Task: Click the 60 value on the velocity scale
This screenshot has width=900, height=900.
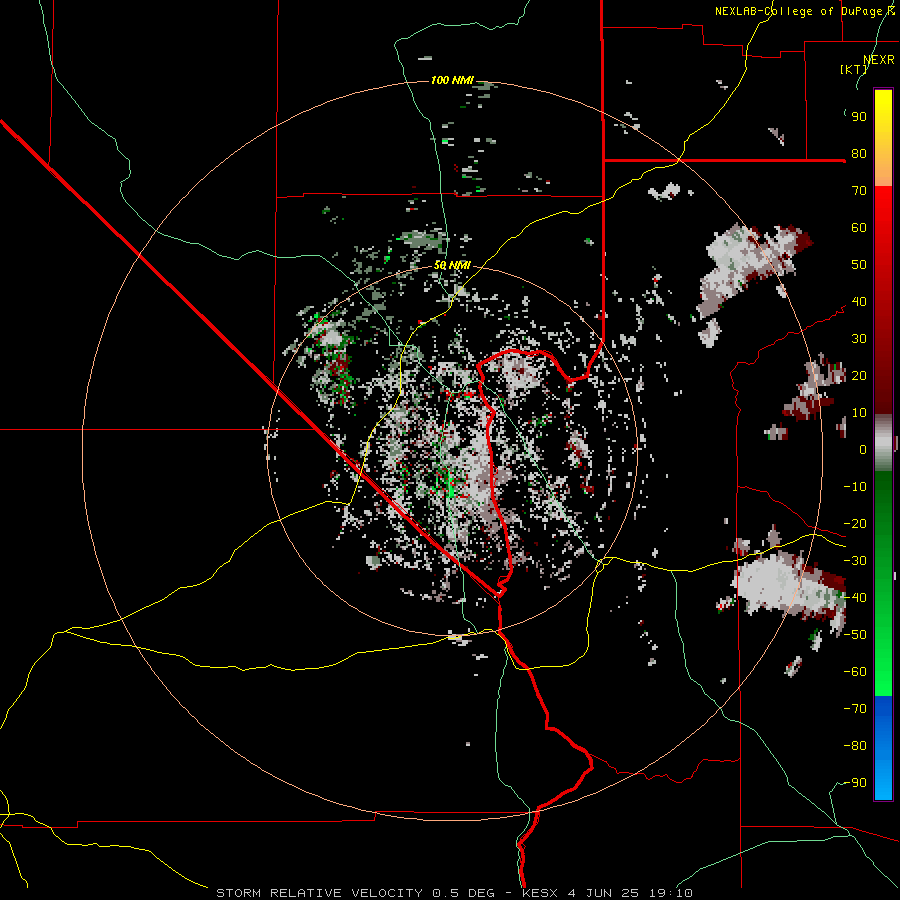Action: click(859, 227)
